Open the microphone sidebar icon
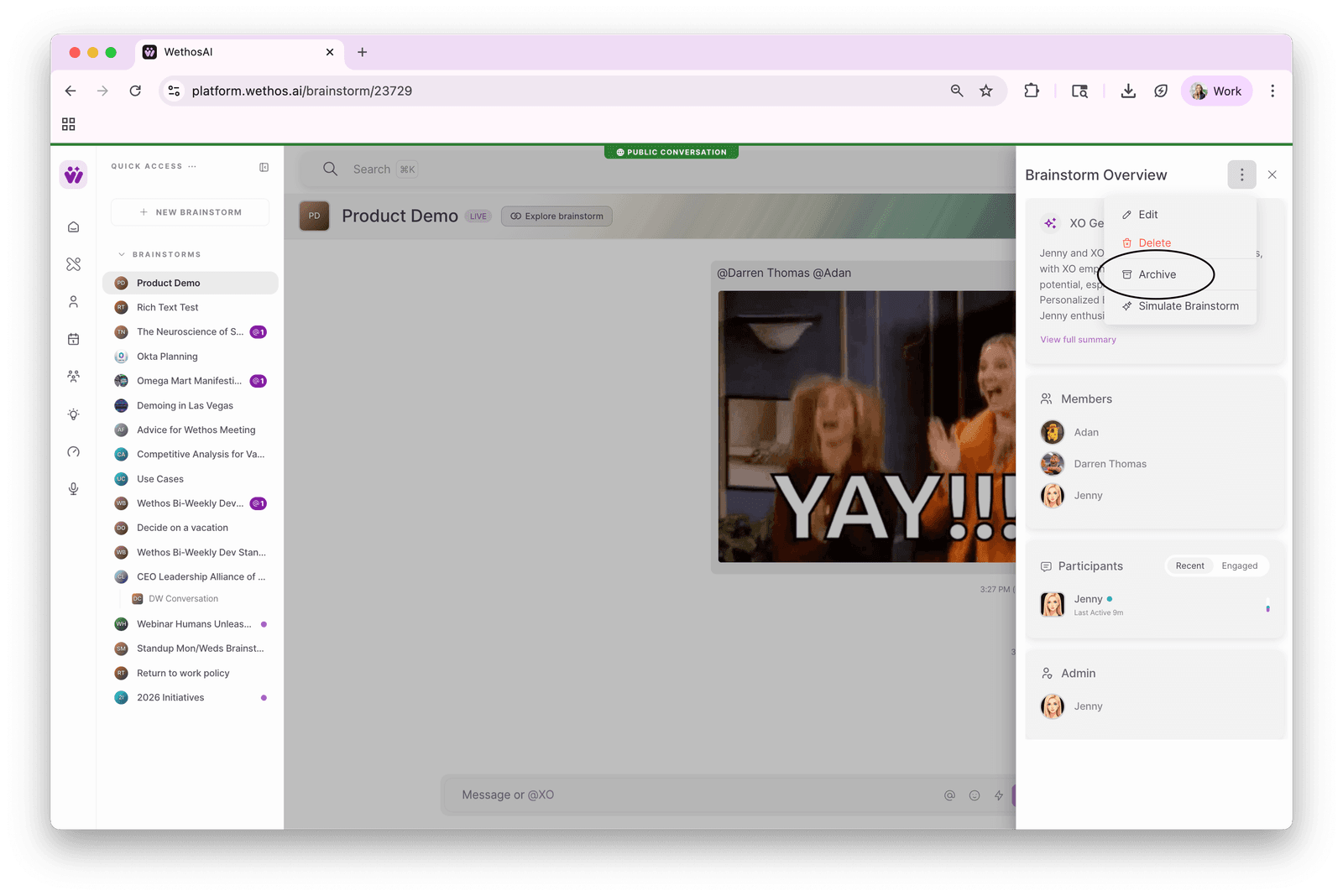 tap(74, 489)
